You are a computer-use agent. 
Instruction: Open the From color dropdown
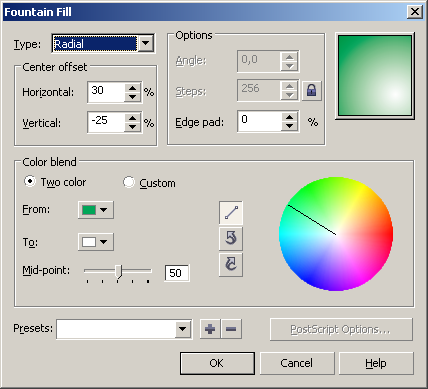coord(96,210)
